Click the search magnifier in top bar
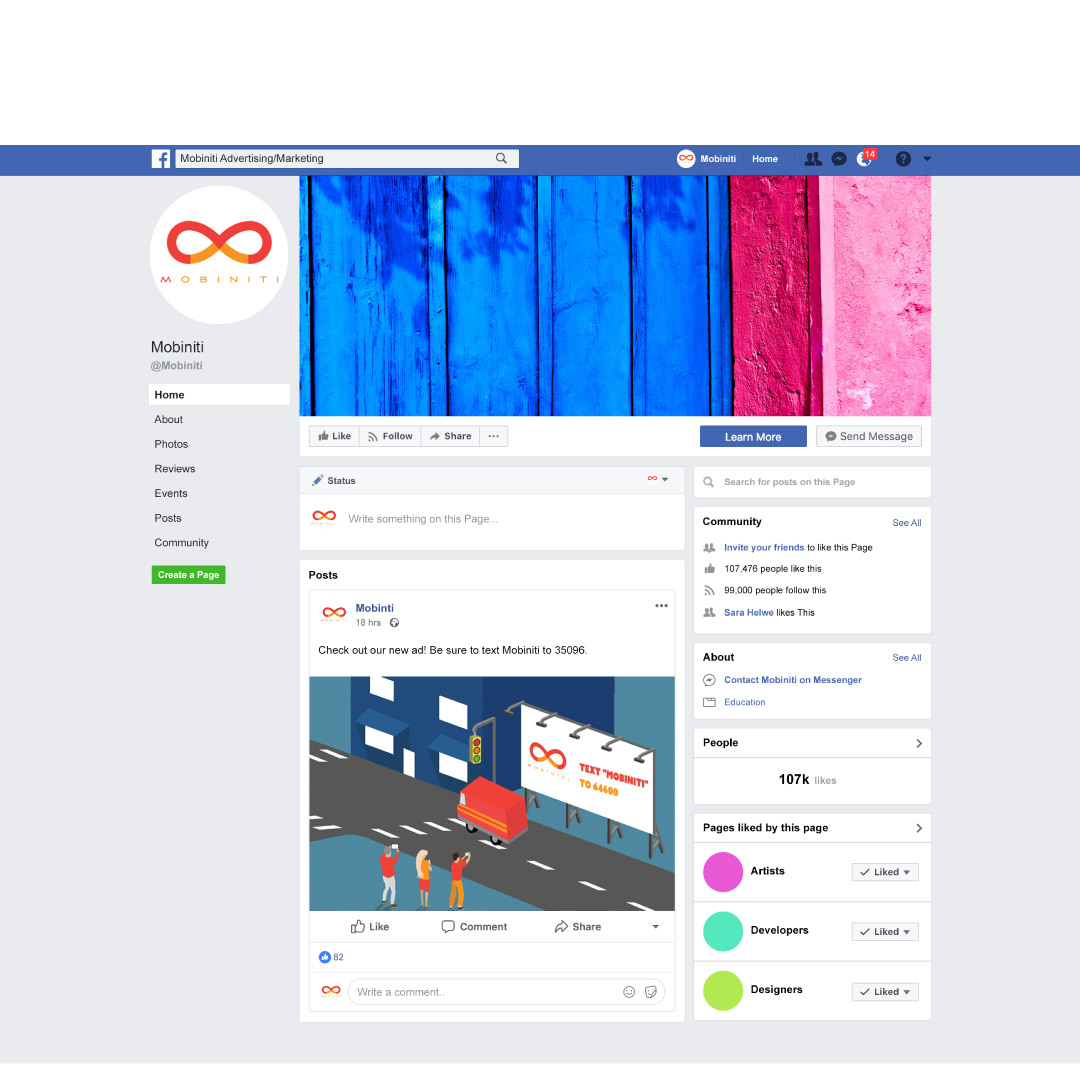 tap(501, 158)
